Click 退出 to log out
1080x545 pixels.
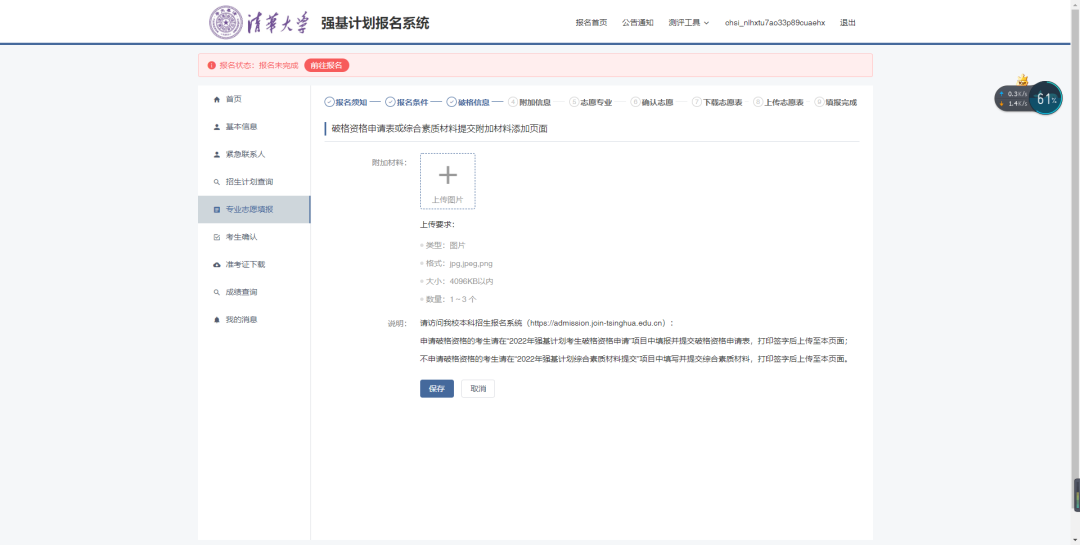(x=847, y=23)
